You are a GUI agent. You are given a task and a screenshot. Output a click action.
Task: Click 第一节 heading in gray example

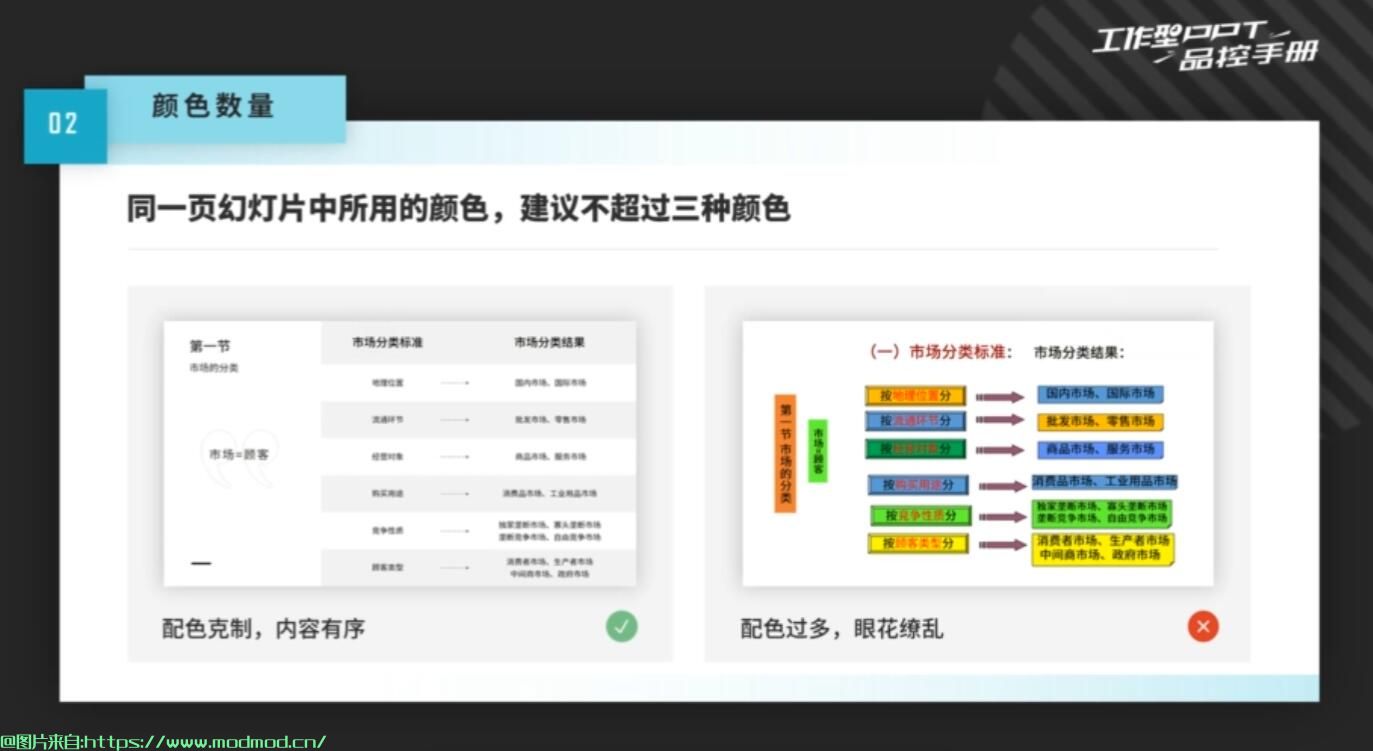pyautogui.click(x=210, y=346)
